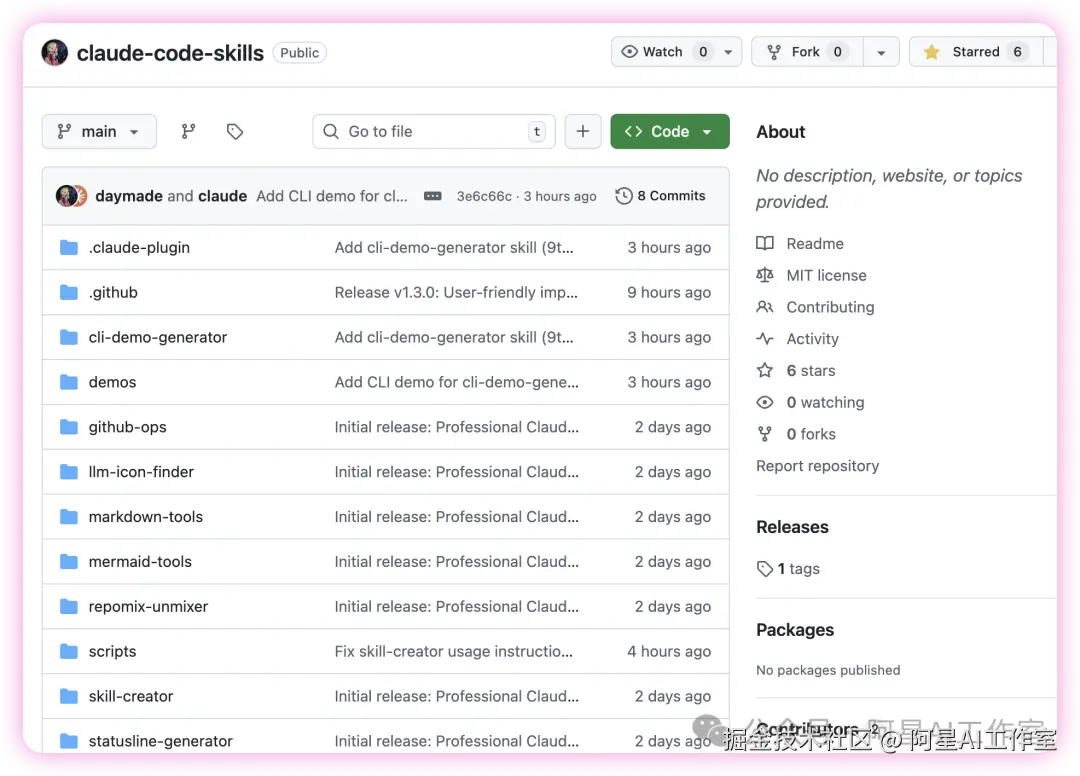Open the .github folder icon
Screen dimensions: 1080x776
tap(69, 293)
